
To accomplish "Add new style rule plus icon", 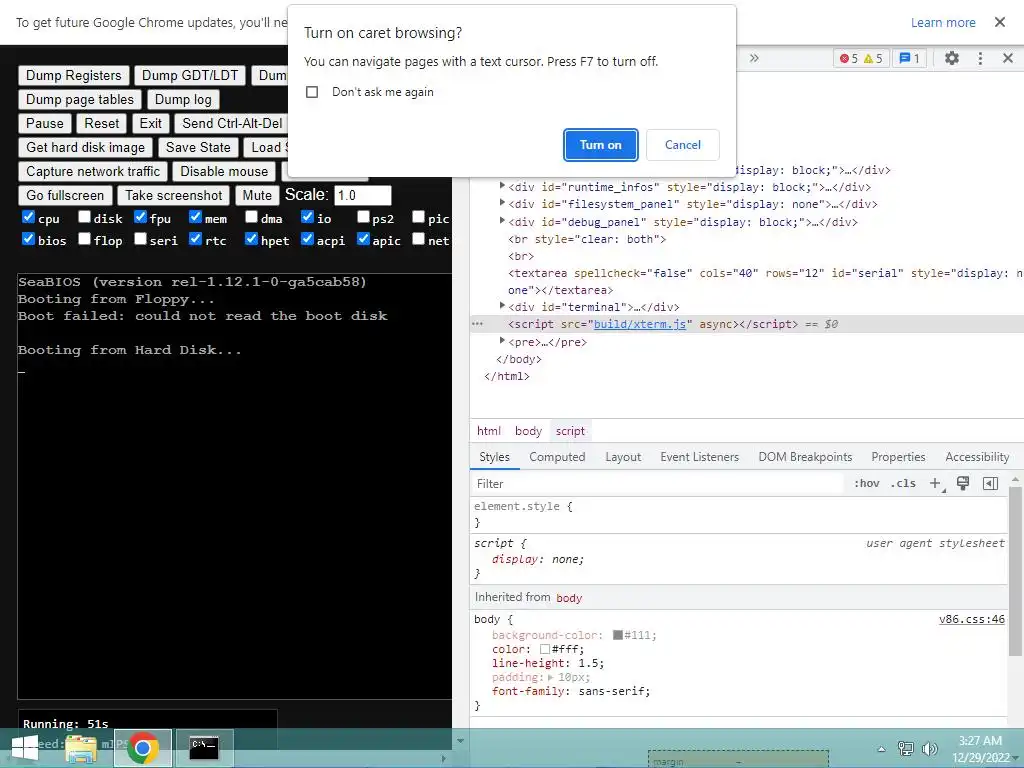I will (x=936, y=483).
